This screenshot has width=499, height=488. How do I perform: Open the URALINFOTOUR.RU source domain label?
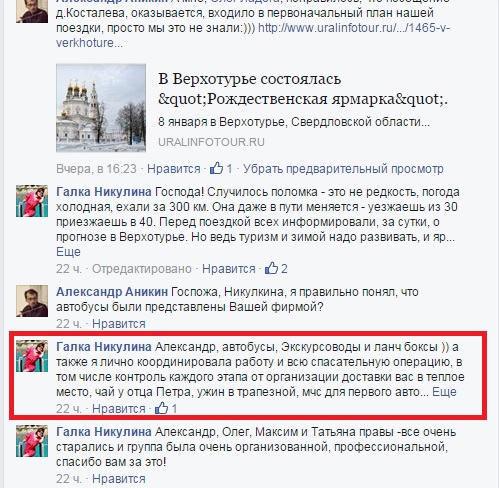(211, 142)
